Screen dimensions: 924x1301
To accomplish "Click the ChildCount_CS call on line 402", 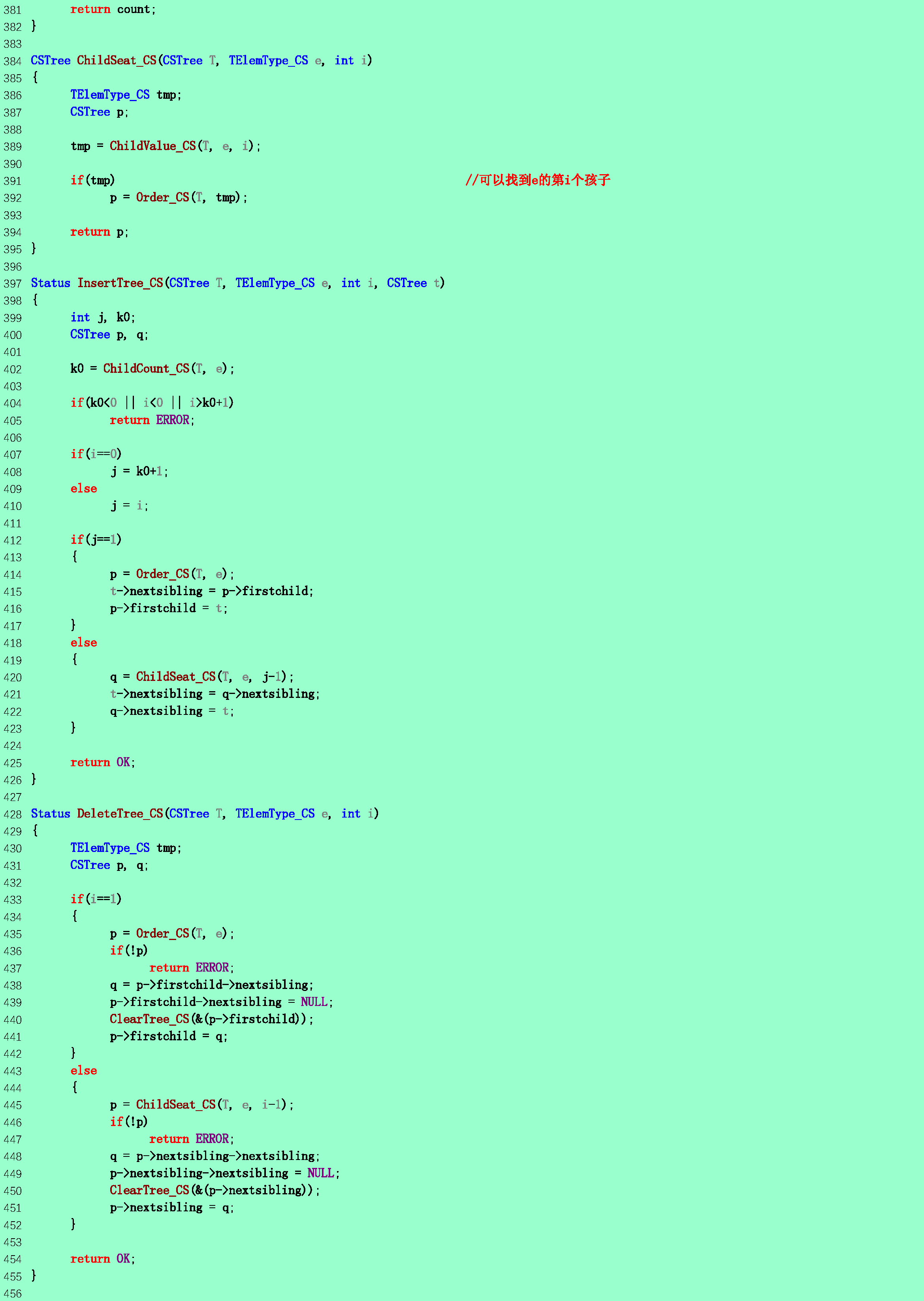I will click(x=146, y=368).
